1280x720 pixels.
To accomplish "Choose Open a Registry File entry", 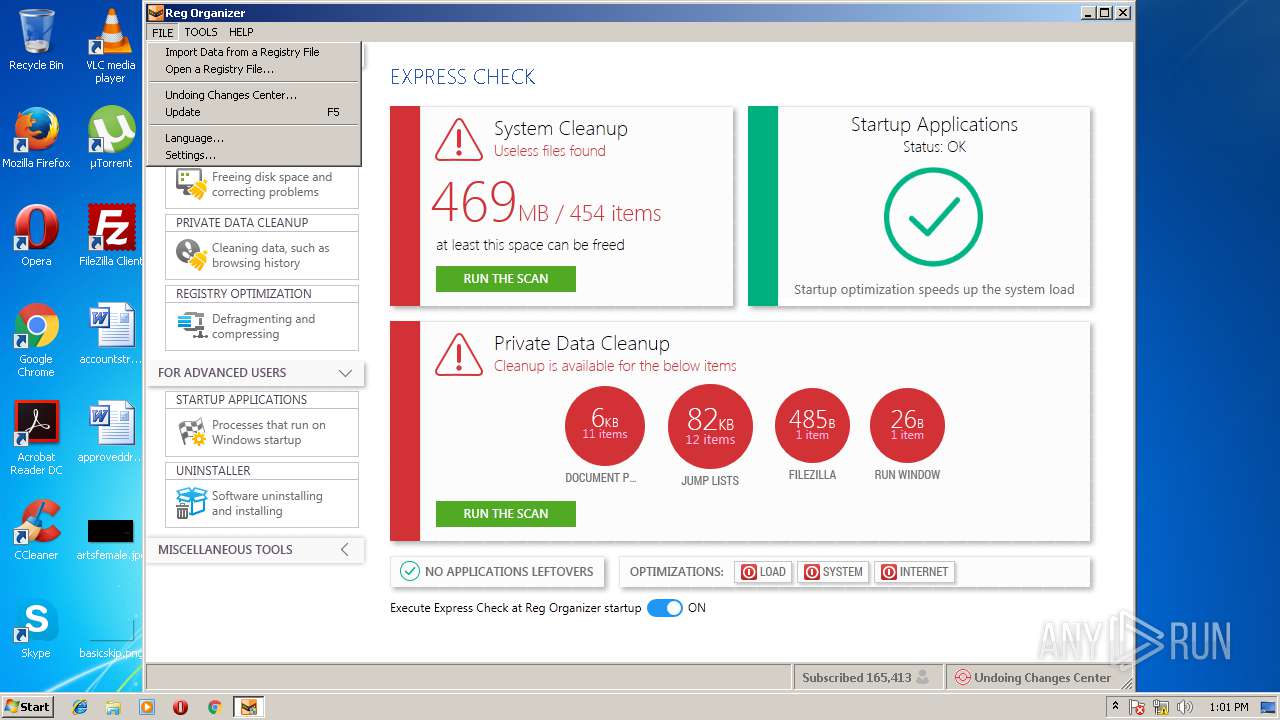I will click(252, 69).
